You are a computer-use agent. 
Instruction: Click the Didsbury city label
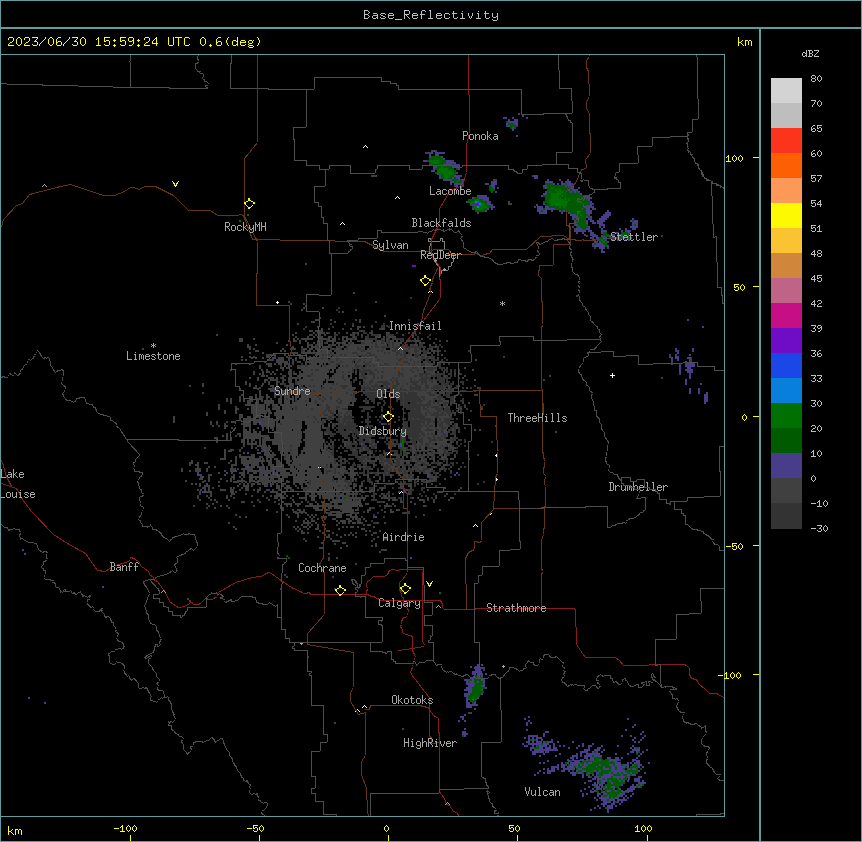[383, 431]
